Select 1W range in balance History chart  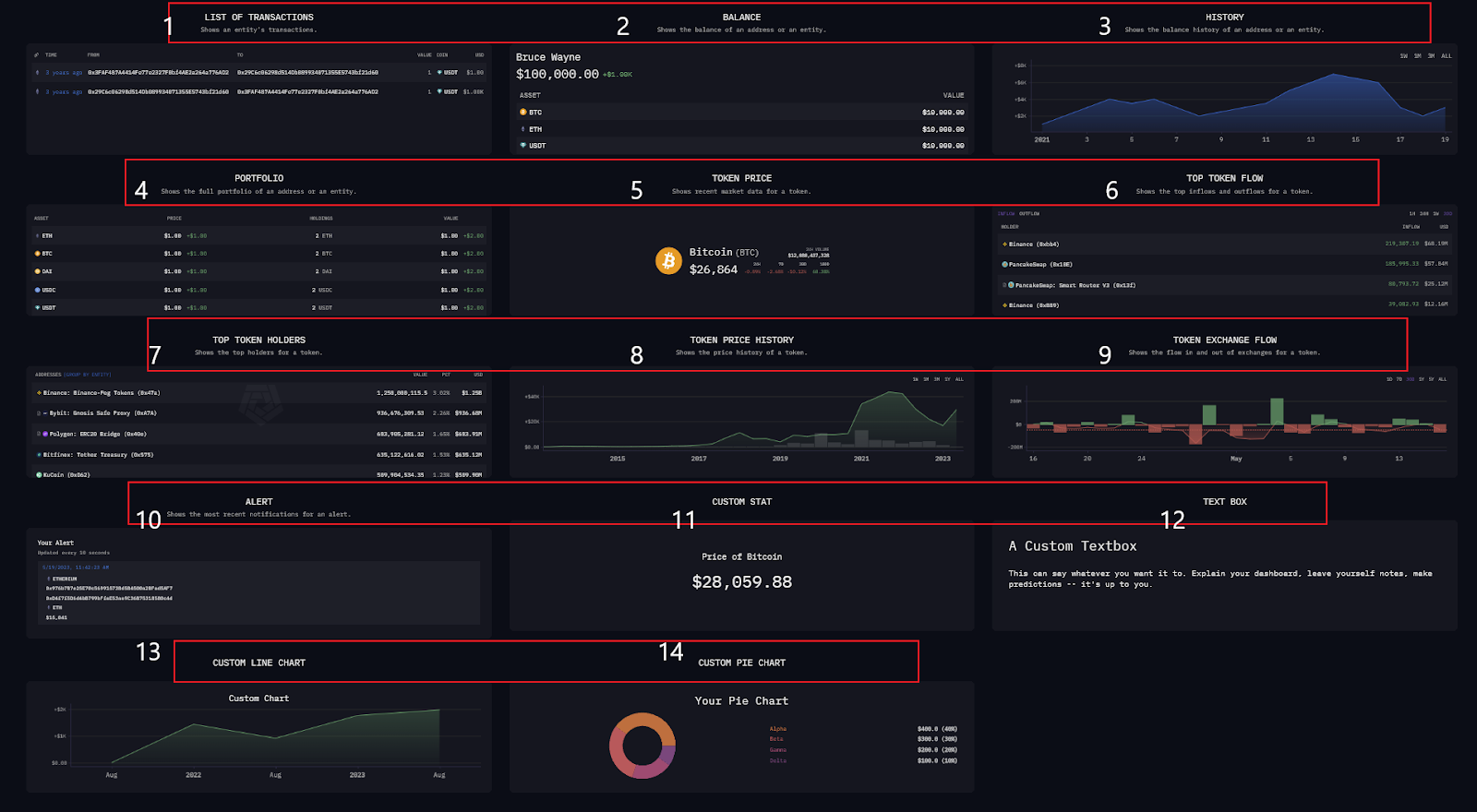click(1403, 56)
